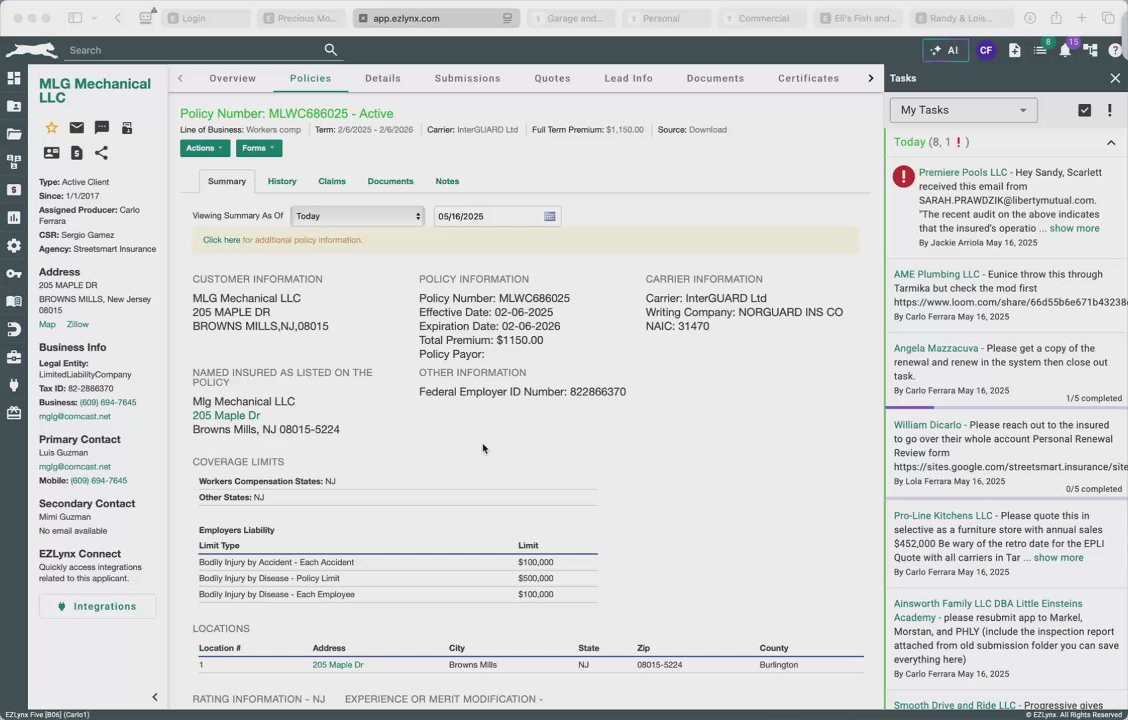Switch to the Overview tab
1128x720 pixels.
click(232, 78)
